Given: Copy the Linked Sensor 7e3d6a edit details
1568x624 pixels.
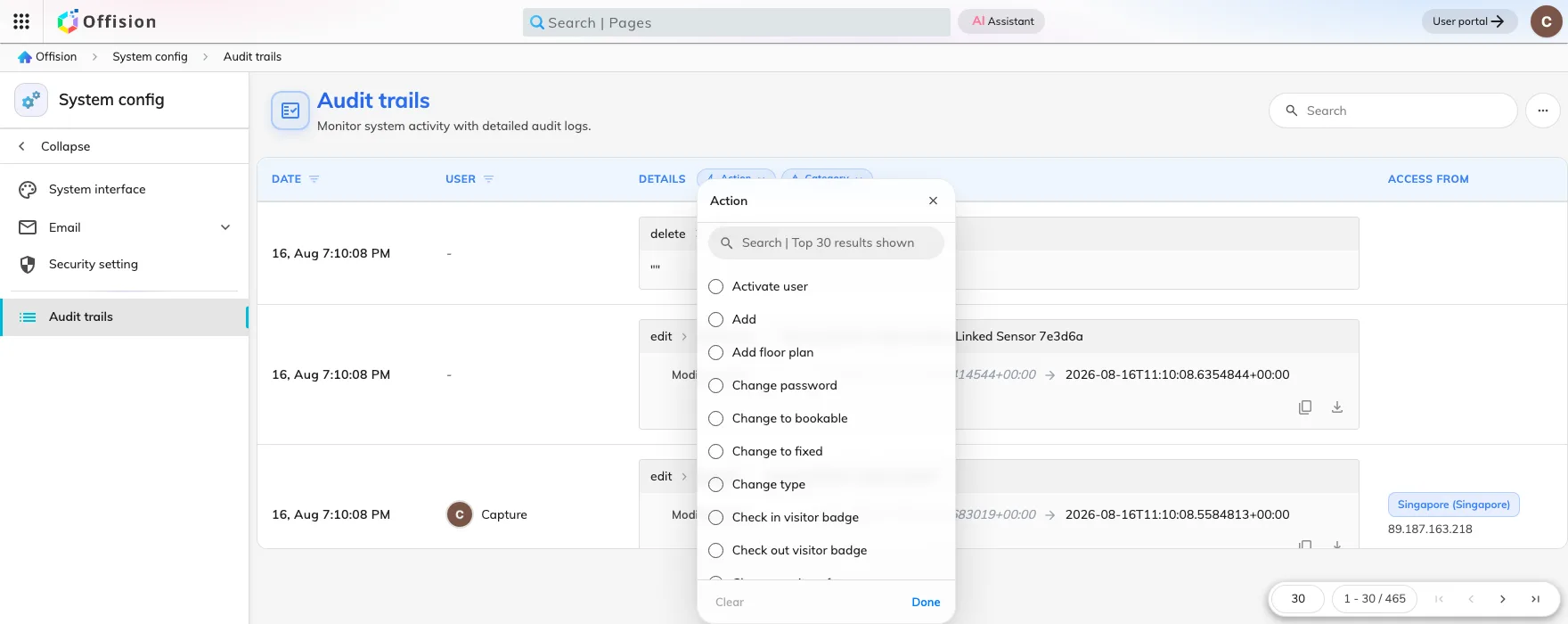Looking at the screenshot, I should (x=1305, y=407).
